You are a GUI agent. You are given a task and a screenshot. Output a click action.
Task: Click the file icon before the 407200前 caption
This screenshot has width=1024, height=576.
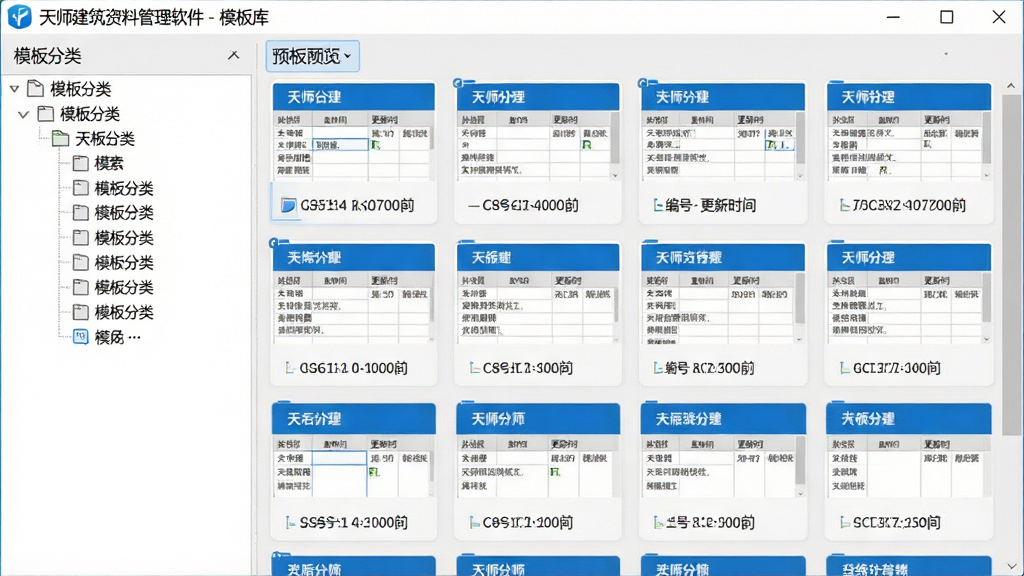tap(844, 206)
